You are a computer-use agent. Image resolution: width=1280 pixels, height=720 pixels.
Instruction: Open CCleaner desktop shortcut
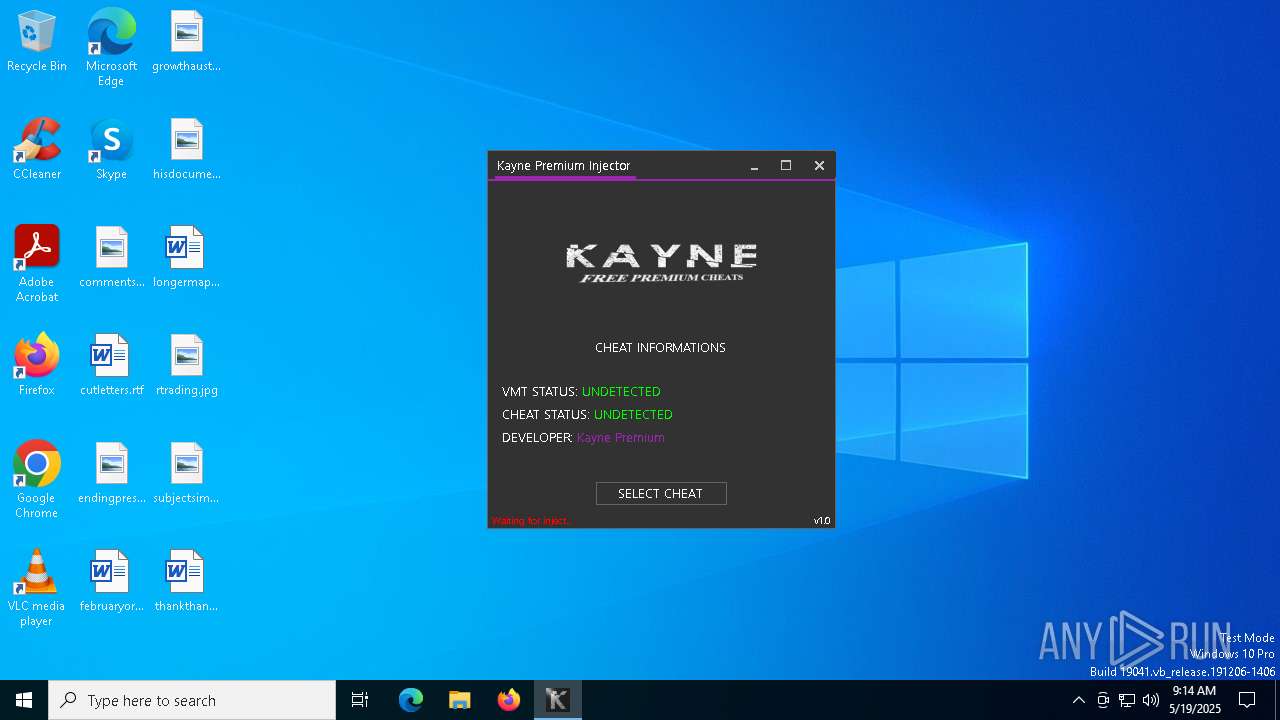(x=37, y=150)
